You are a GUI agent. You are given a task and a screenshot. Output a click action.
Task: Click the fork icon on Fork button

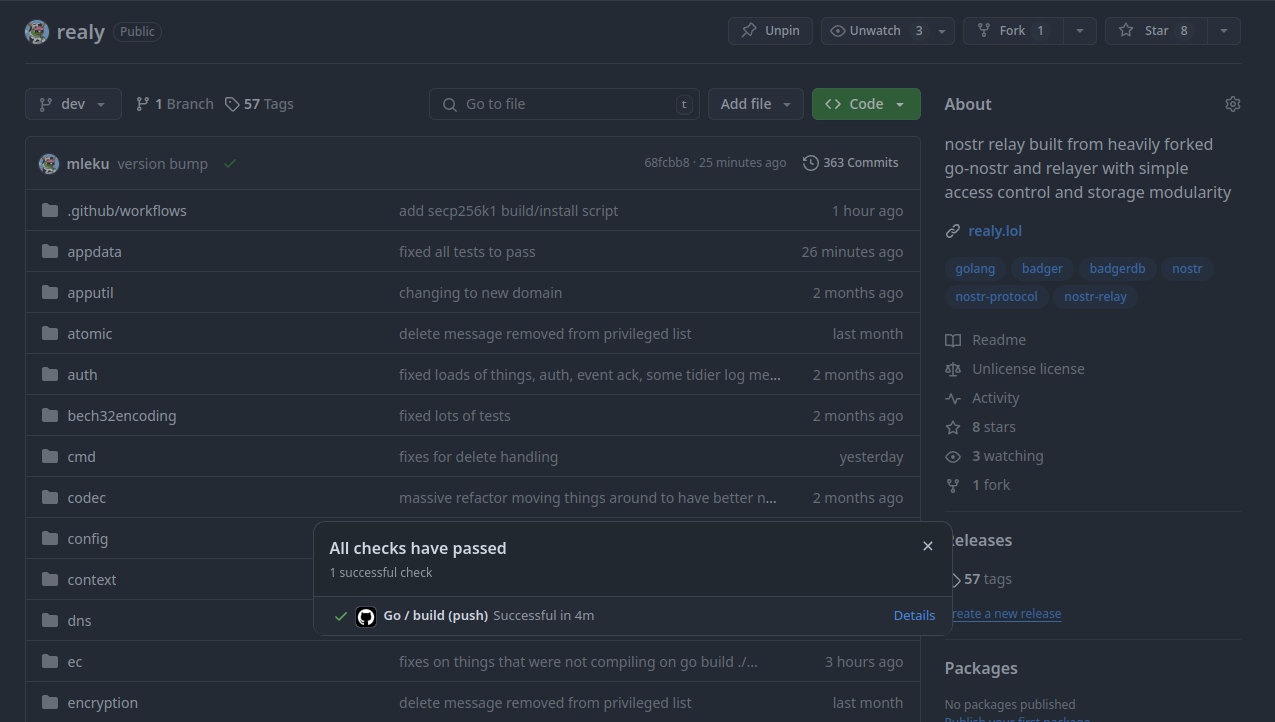[984, 31]
